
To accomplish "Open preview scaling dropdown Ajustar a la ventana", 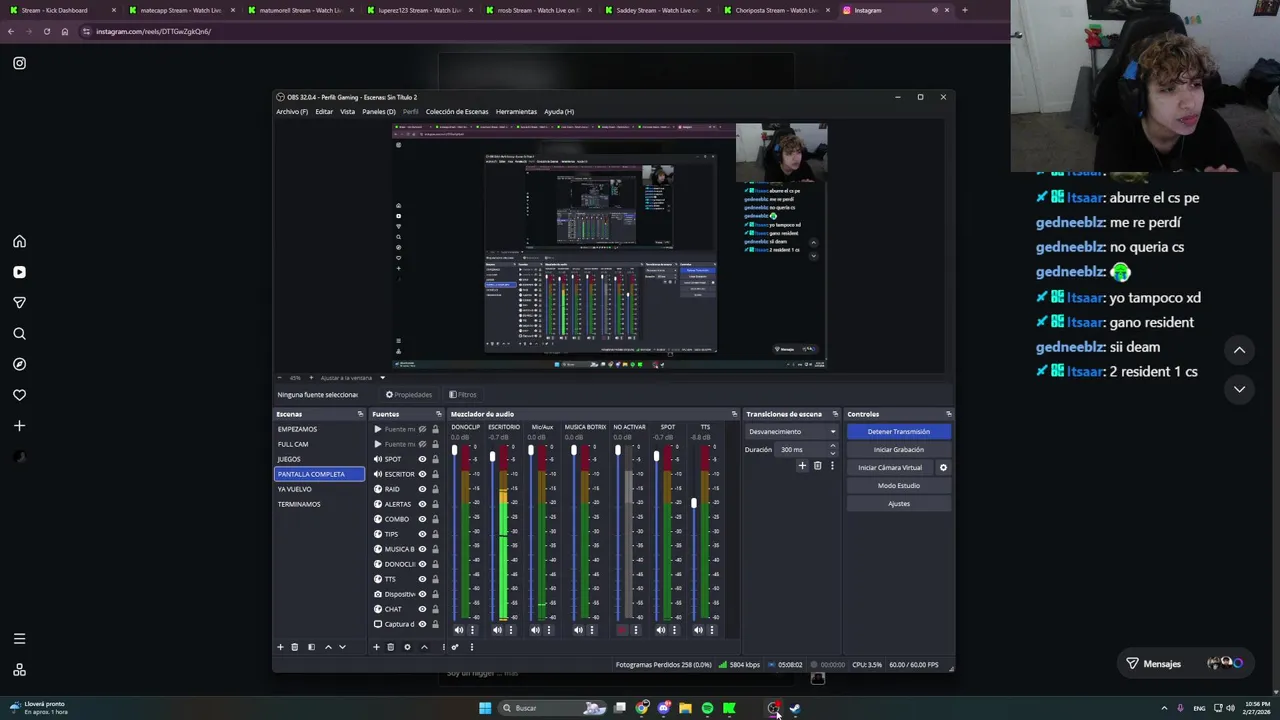I will pyautogui.click(x=352, y=378).
